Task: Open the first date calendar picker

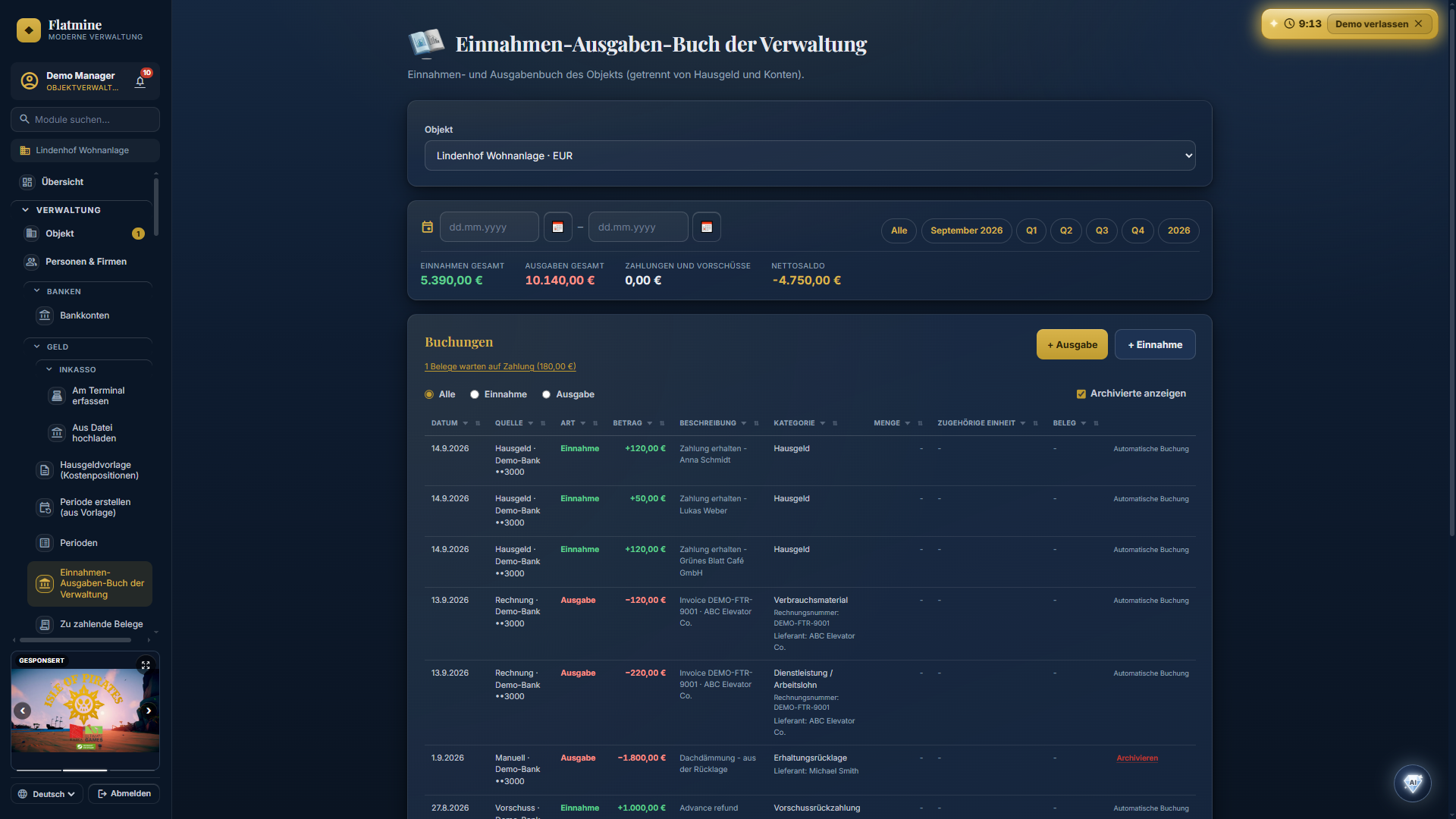Action: pos(557,227)
